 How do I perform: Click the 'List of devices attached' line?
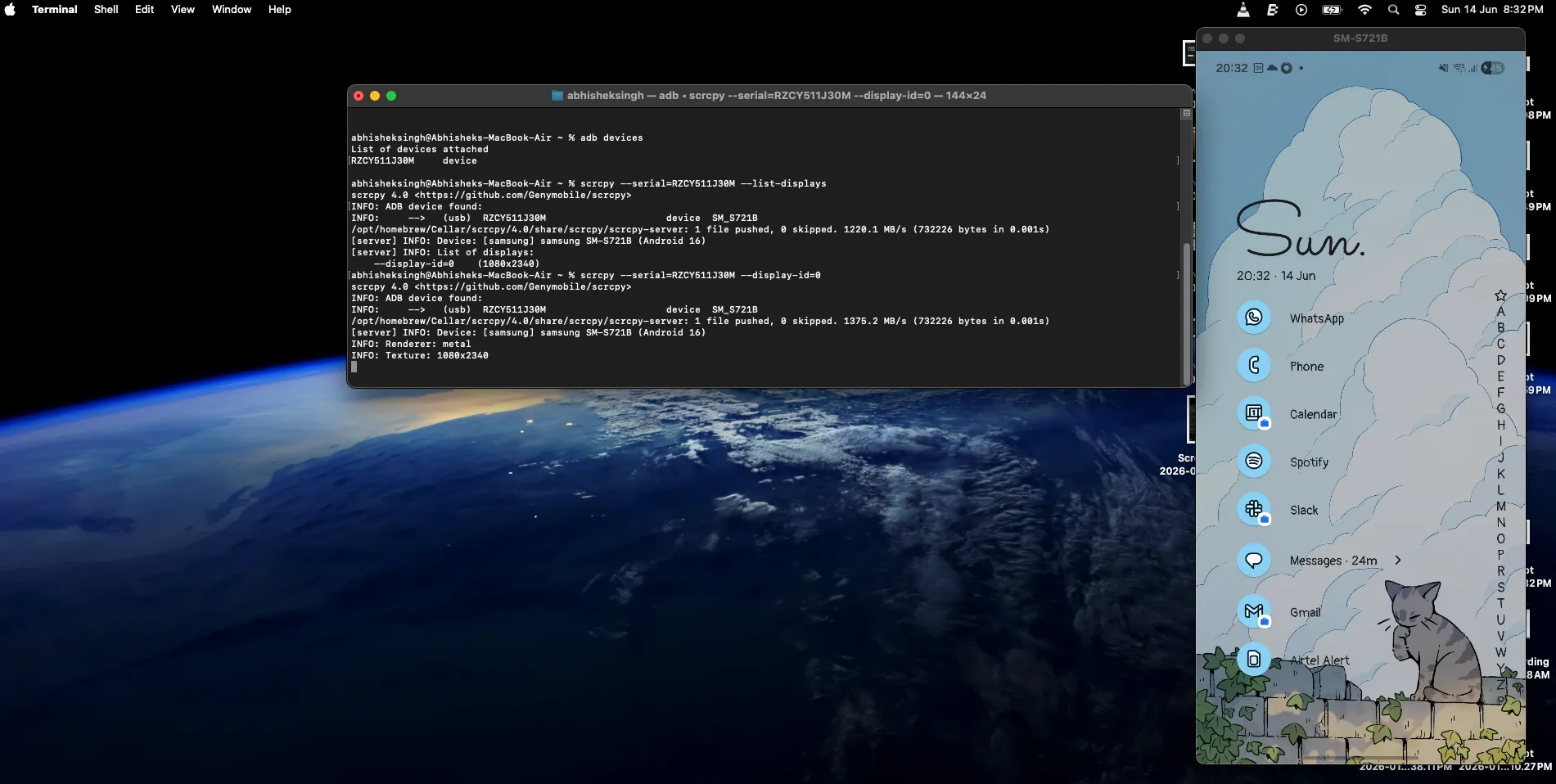pos(420,150)
